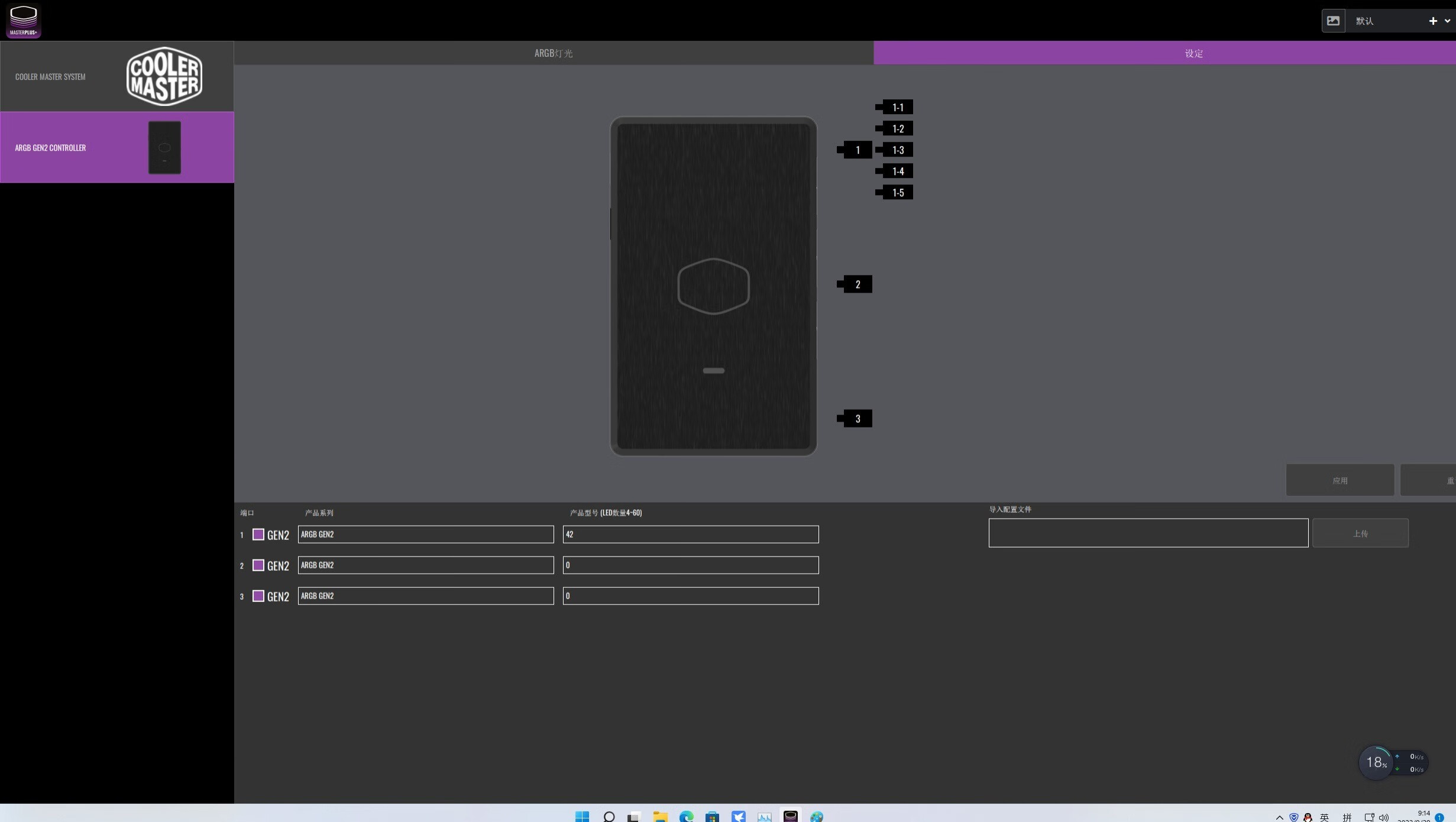Open Microsoft Edge from taskbar

[686, 816]
